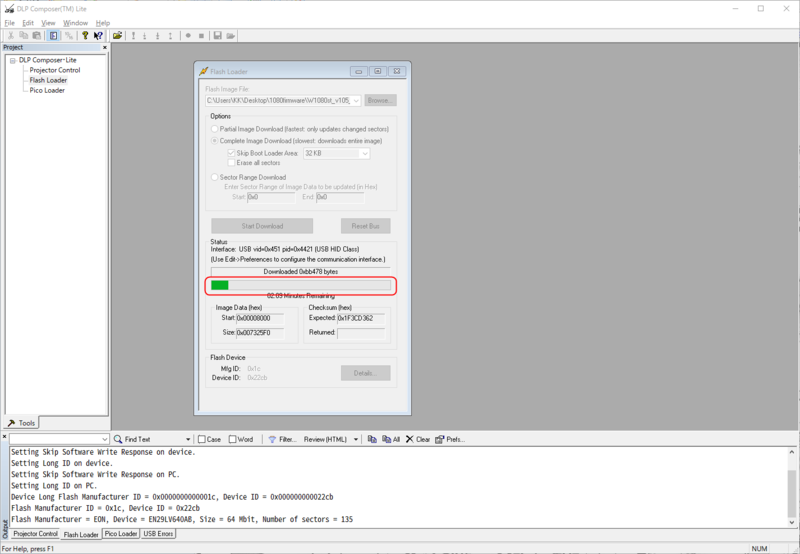The image size is (800, 554).
Task: Toggle the Skip Boot Loader Area checkbox
Action: click(x=231, y=153)
